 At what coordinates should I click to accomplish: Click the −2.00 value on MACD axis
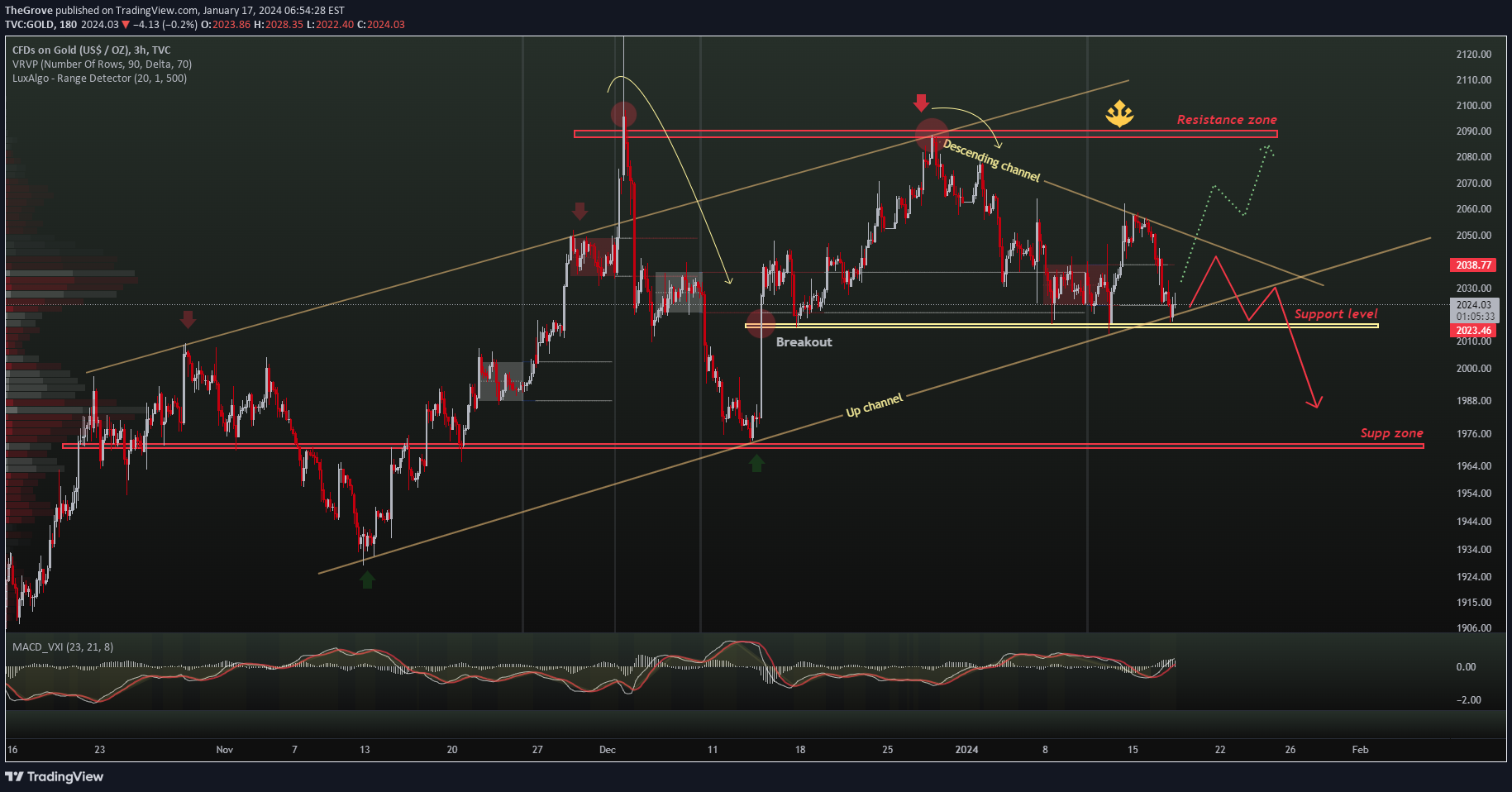pyautogui.click(x=1468, y=700)
